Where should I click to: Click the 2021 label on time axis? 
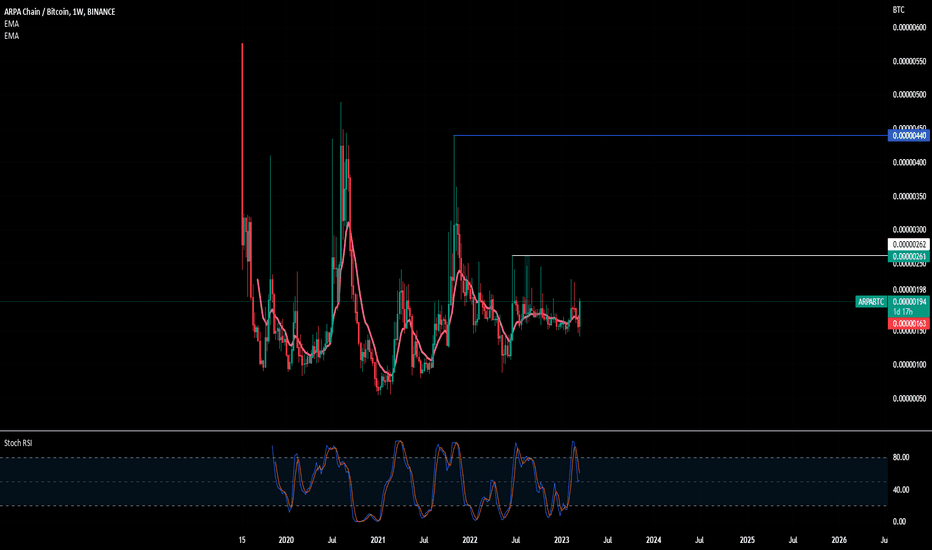(377, 540)
